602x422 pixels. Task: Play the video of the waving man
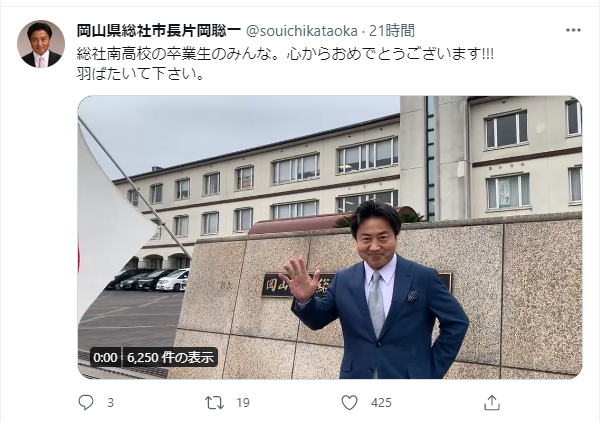330,237
